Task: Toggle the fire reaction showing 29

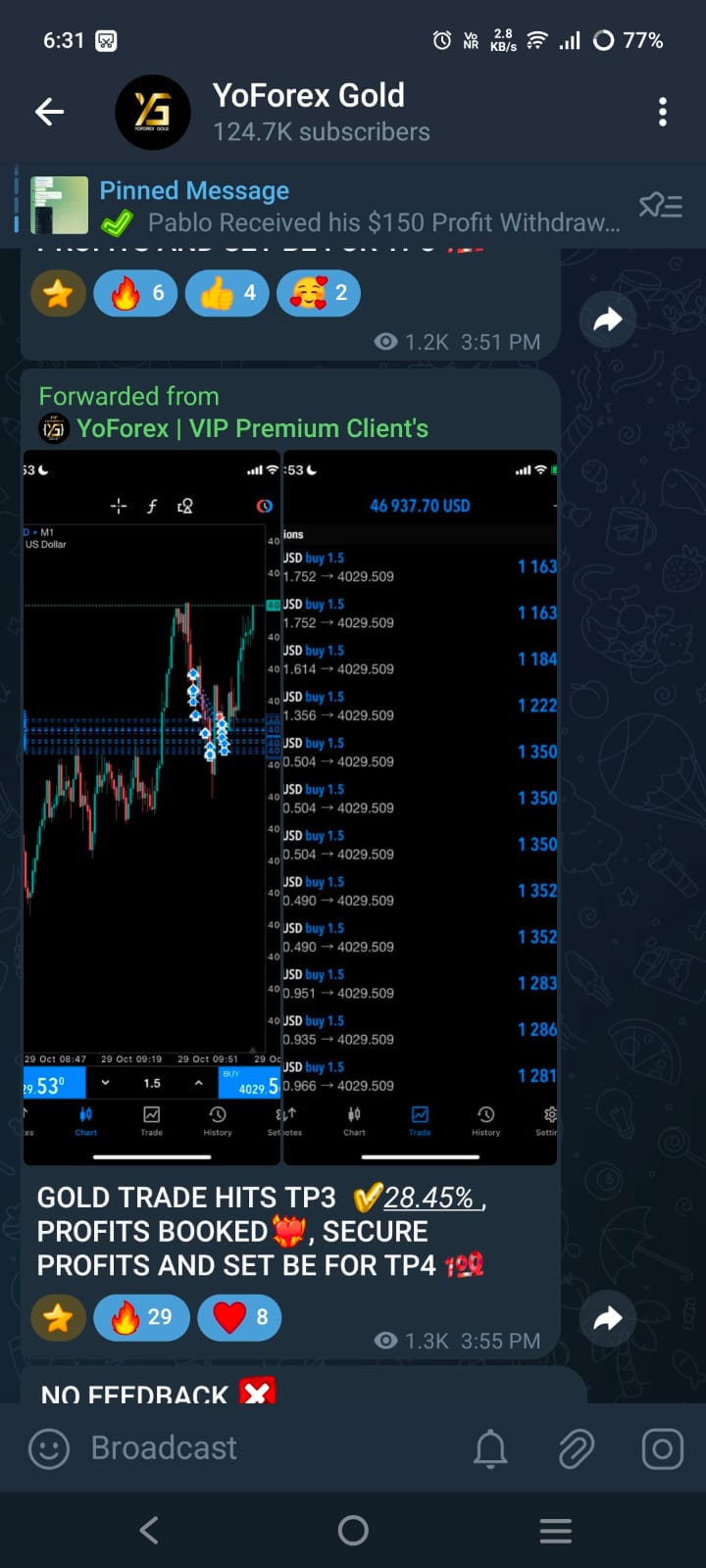Action: pyautogui.click(x=141, y=1317)
